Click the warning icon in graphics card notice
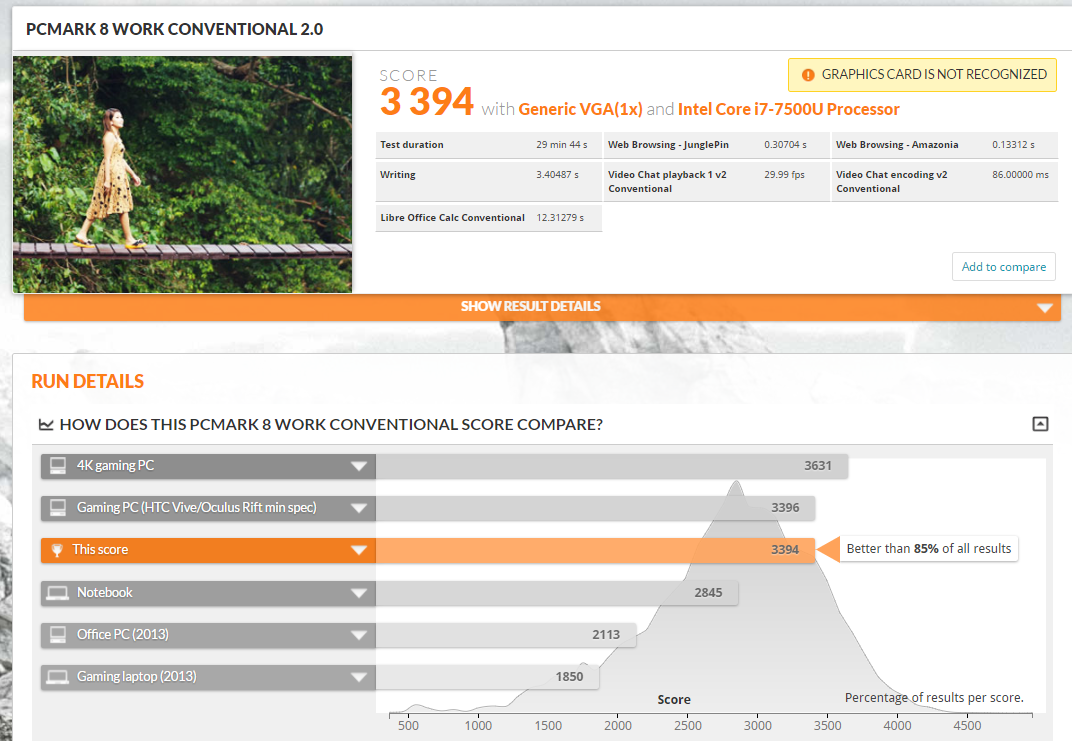The image size is (1072, 741). (807, 75)
